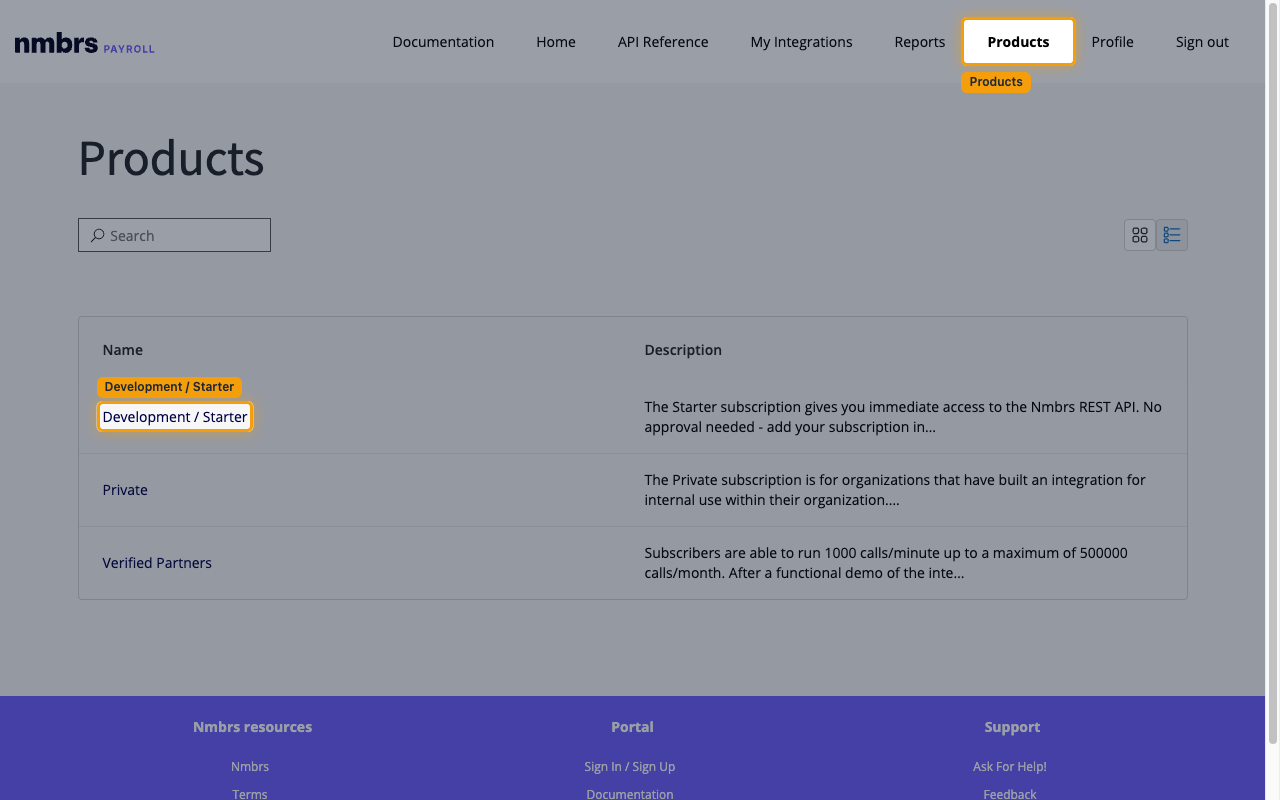Click the Nmbrs resources footer heading
This screenshot has width=1280, height=800.
252,727
